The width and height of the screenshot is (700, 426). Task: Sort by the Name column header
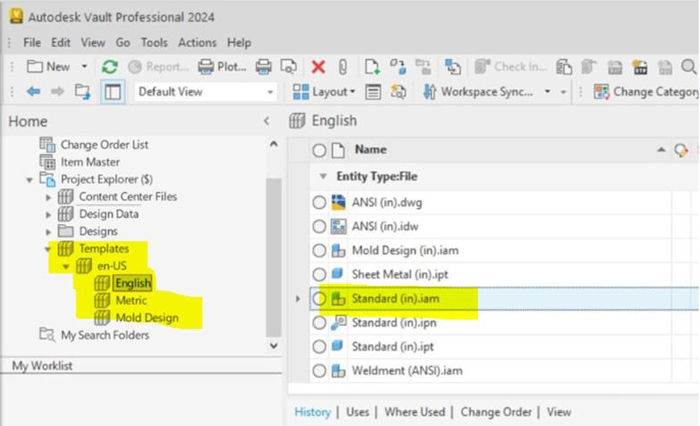pos(371,150)
